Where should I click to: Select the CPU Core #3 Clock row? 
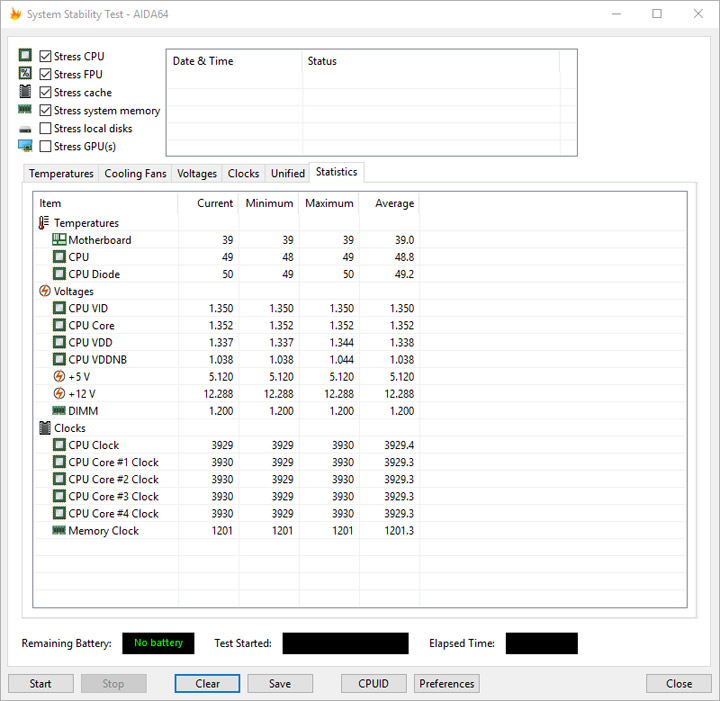point(360,496)
